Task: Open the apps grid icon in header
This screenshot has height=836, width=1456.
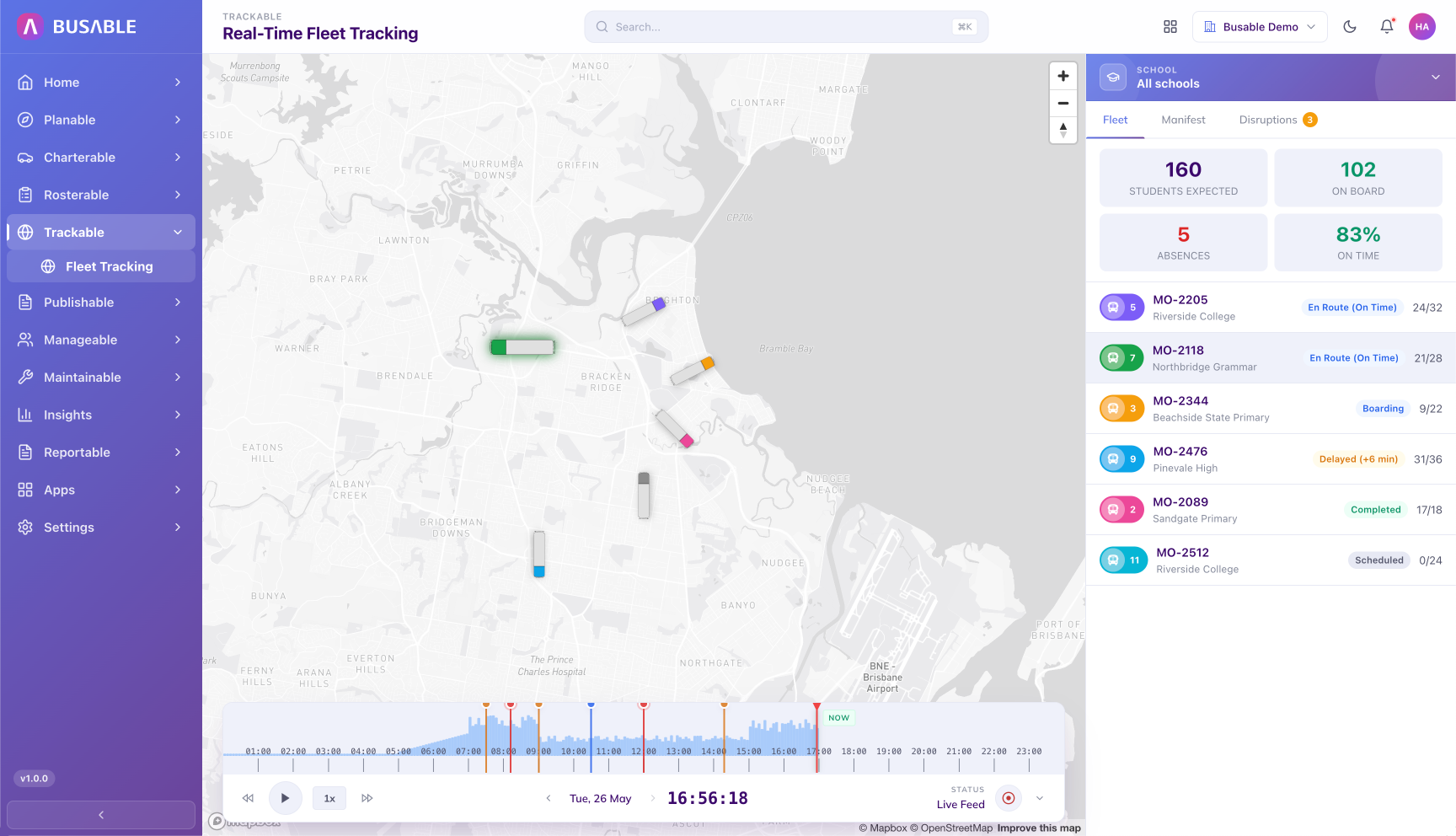Action: coord(1170,27)
